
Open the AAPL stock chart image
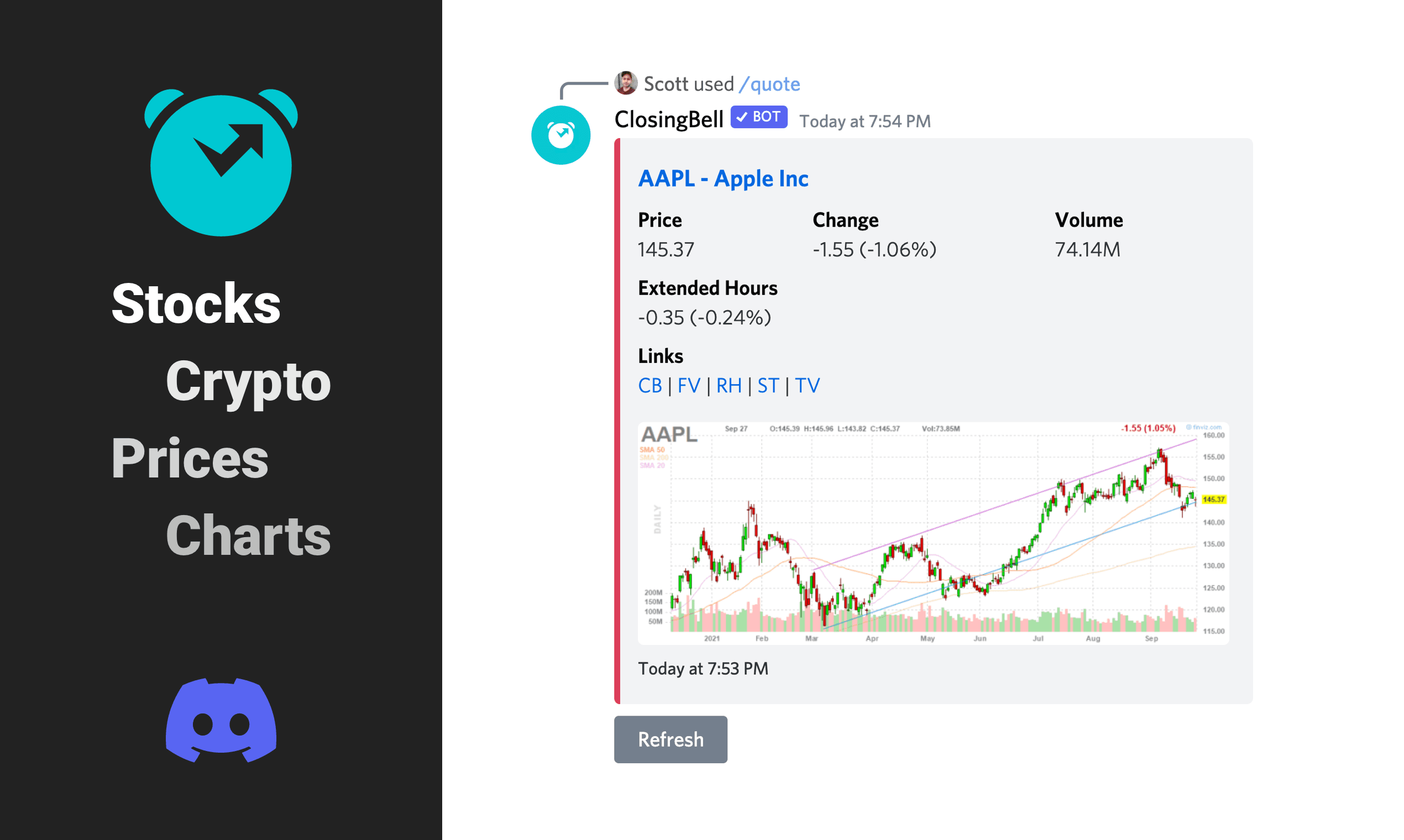point(933,533)
